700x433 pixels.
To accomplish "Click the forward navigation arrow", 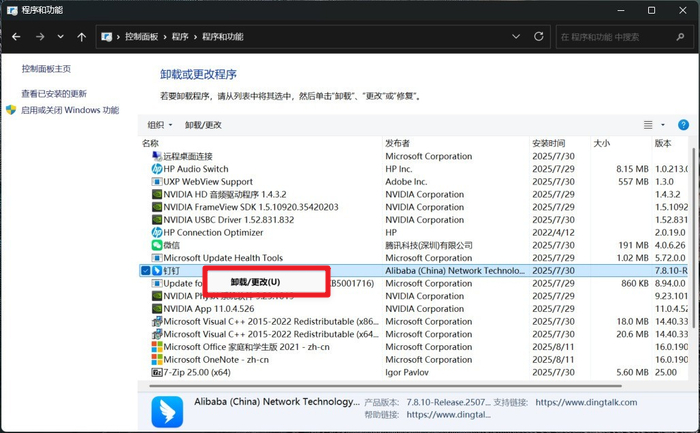I will tap(40, 37).
